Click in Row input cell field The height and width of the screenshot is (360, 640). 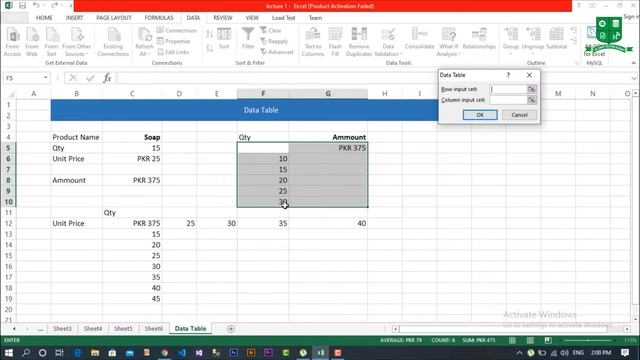click(x=508, y=89)
